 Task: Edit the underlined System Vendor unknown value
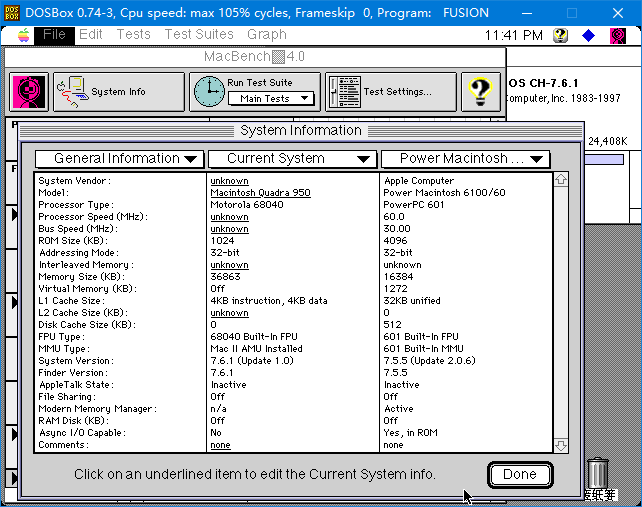[x=229, y=181]
